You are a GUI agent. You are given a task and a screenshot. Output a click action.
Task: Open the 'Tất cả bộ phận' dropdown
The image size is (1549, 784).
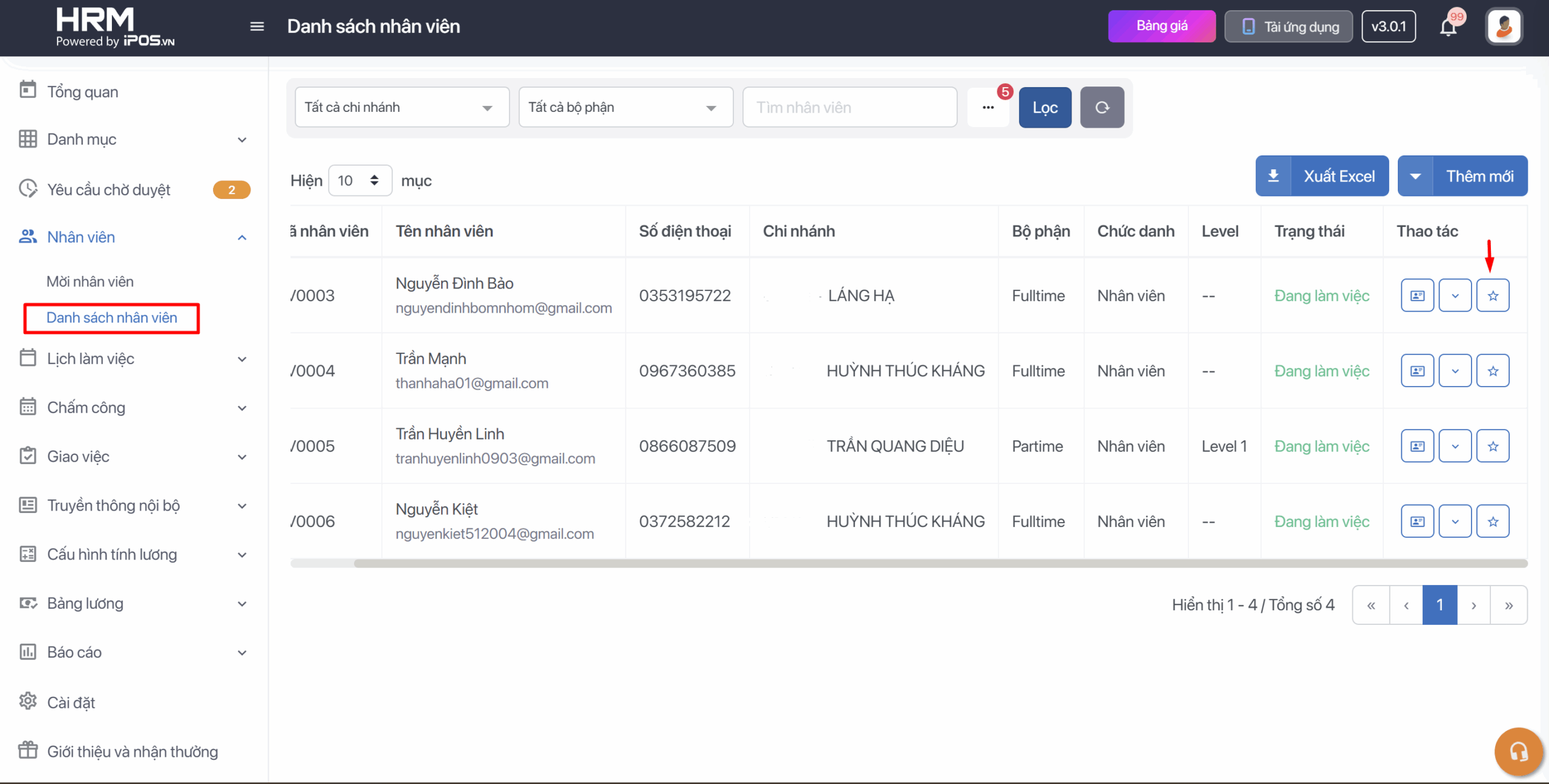pyautogui.click(x=626, y=107)
